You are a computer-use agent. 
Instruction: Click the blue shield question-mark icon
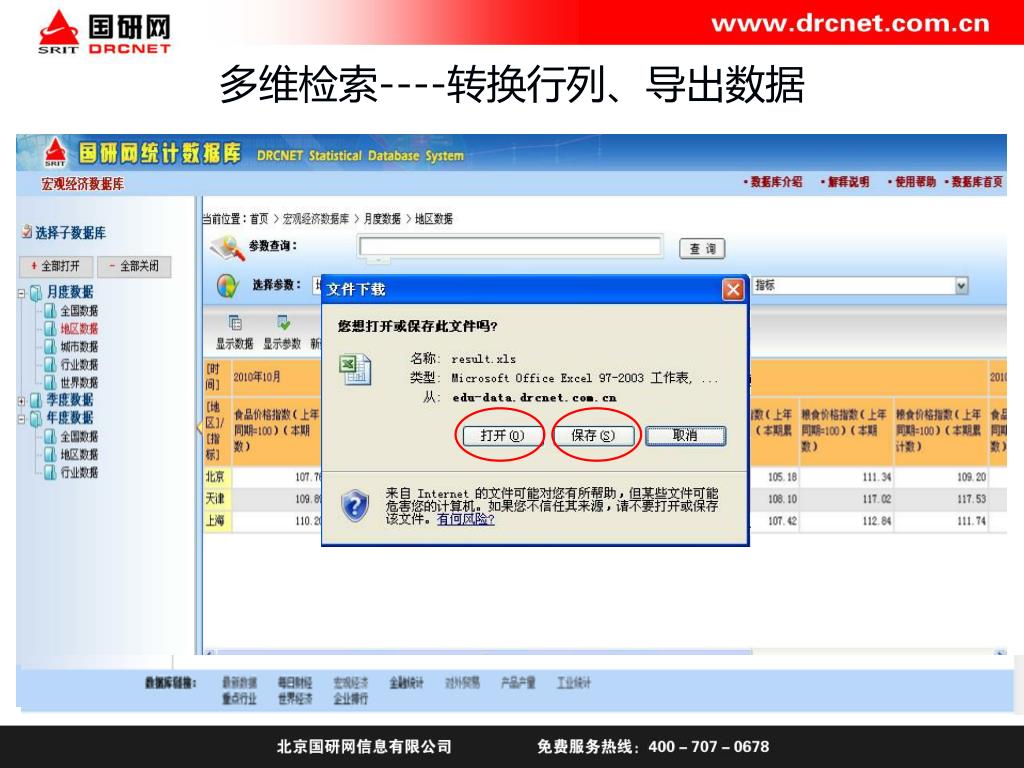pos(355,505)
